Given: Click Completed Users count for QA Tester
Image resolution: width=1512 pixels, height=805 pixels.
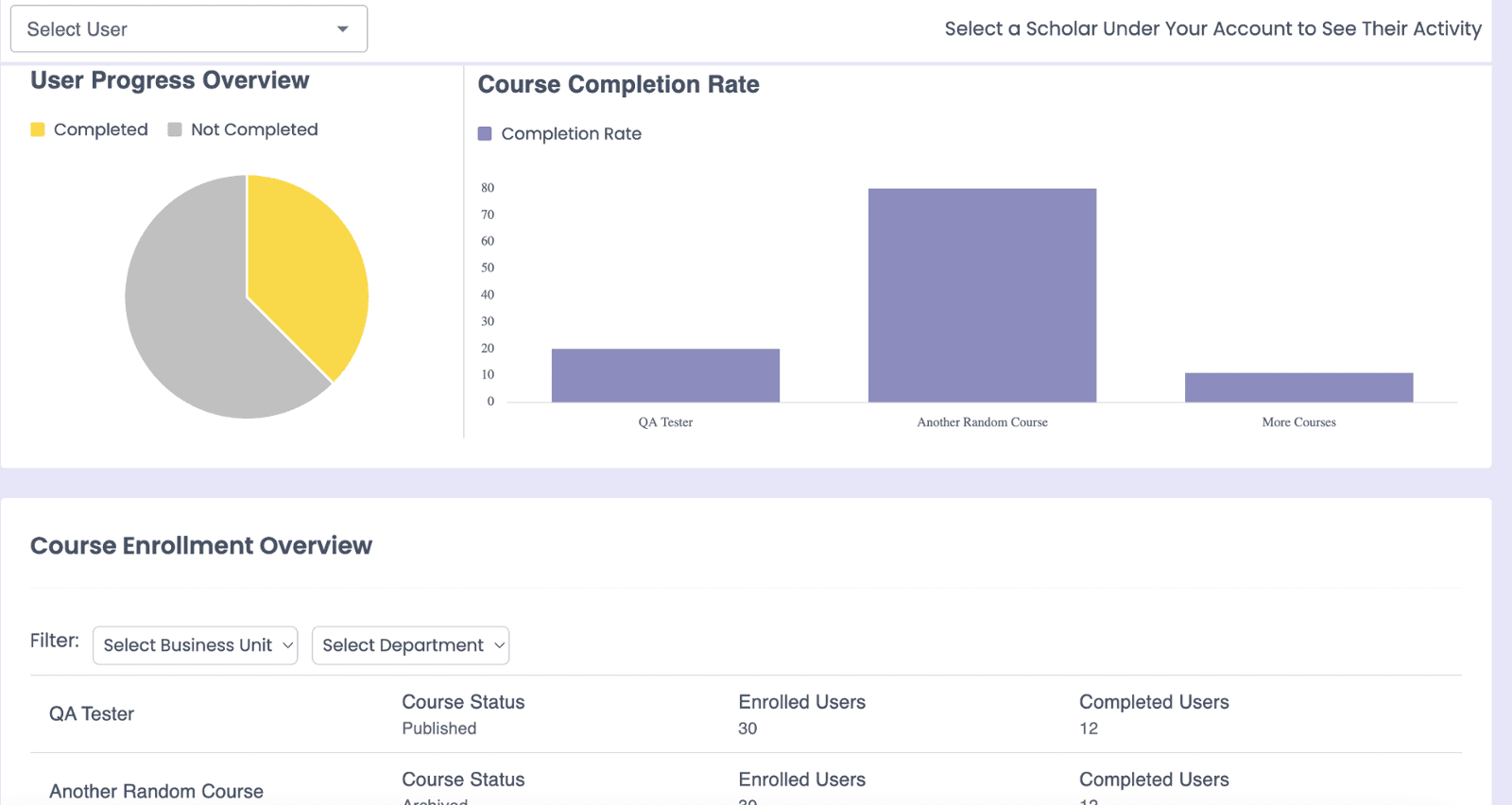Looking at the screenshot, I should [1089, 728].
